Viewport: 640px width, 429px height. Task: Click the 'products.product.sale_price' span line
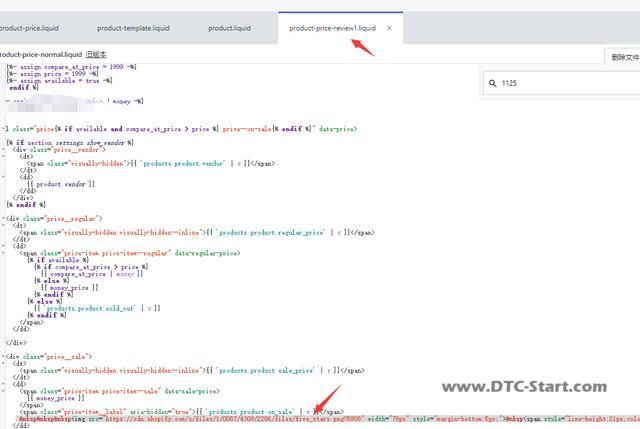pos(192,371)
